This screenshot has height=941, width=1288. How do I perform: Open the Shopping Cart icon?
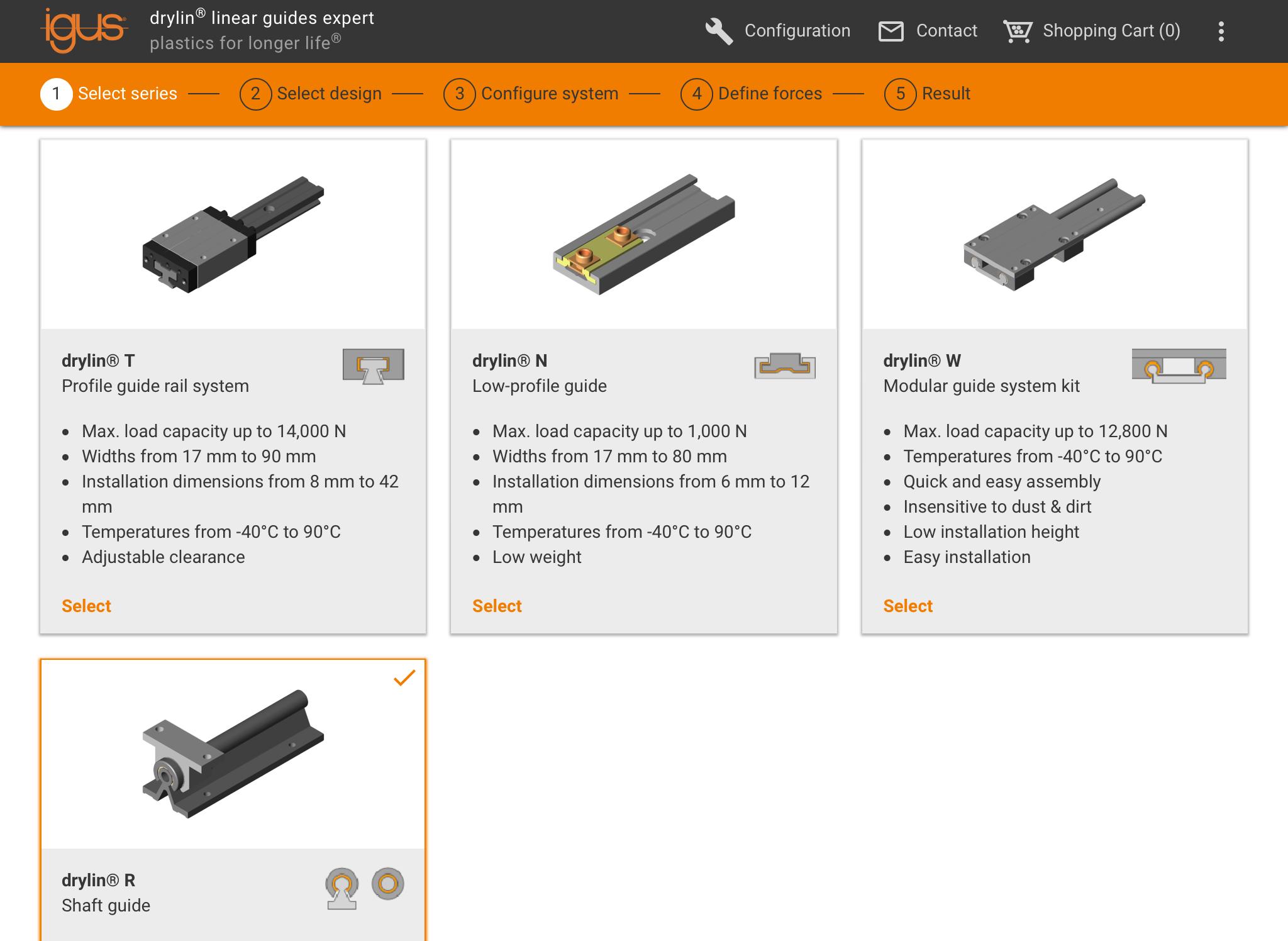tap(1018, 31)
